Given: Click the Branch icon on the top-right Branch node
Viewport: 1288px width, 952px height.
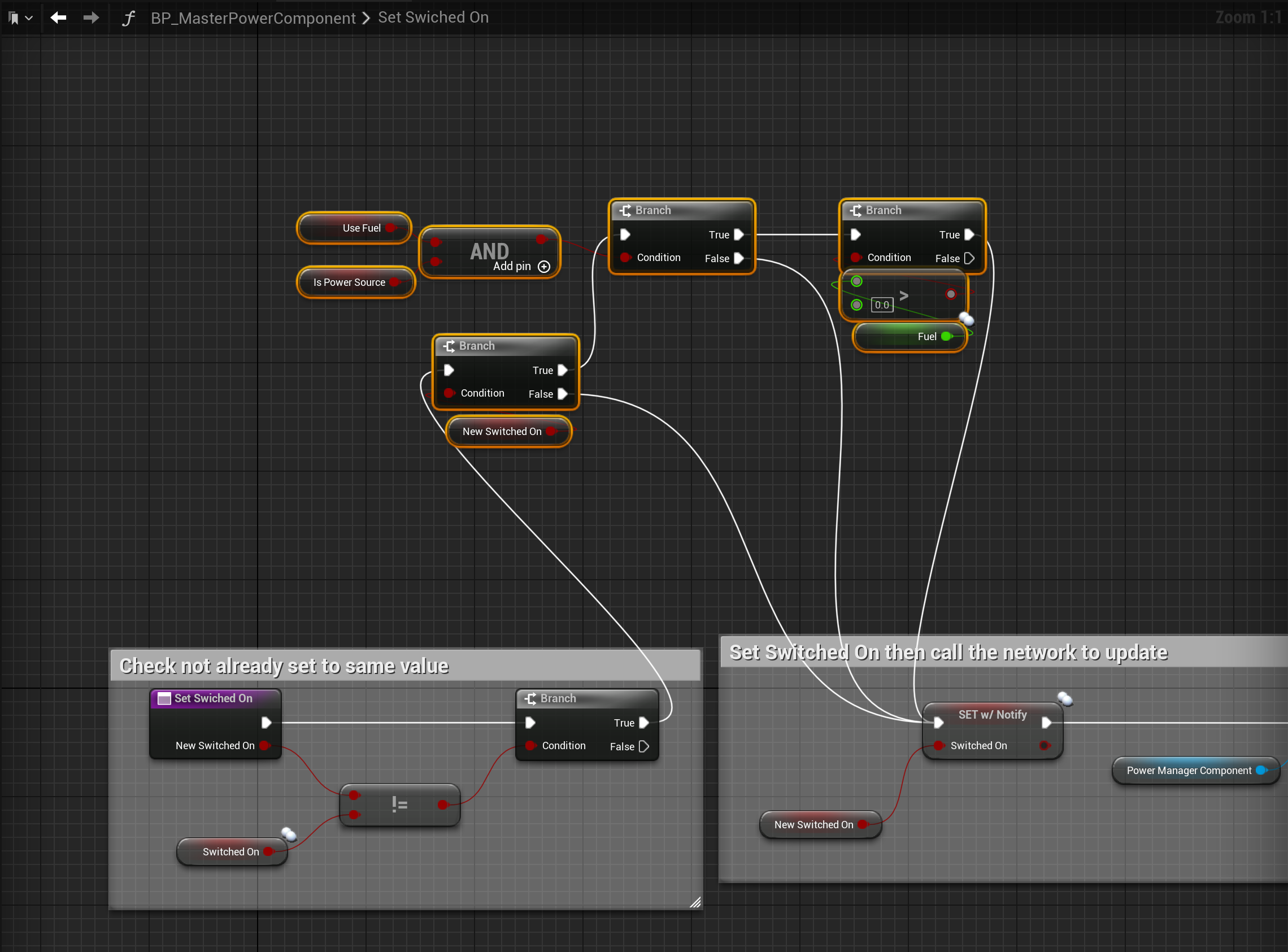Looking at the screenshot, I should coord(856,210).
